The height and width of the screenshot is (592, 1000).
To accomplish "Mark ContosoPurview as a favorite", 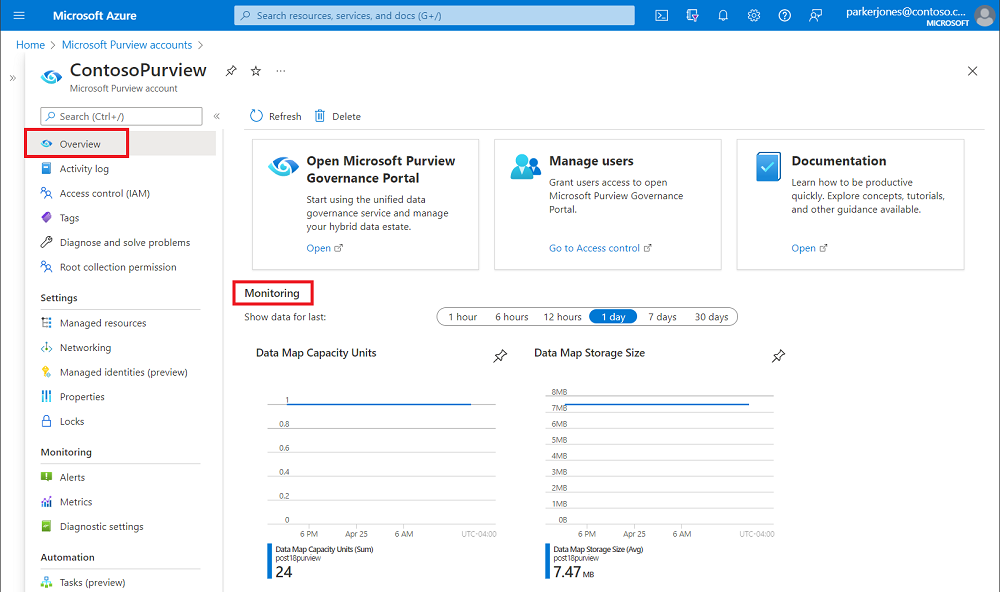I will (255, 71).
